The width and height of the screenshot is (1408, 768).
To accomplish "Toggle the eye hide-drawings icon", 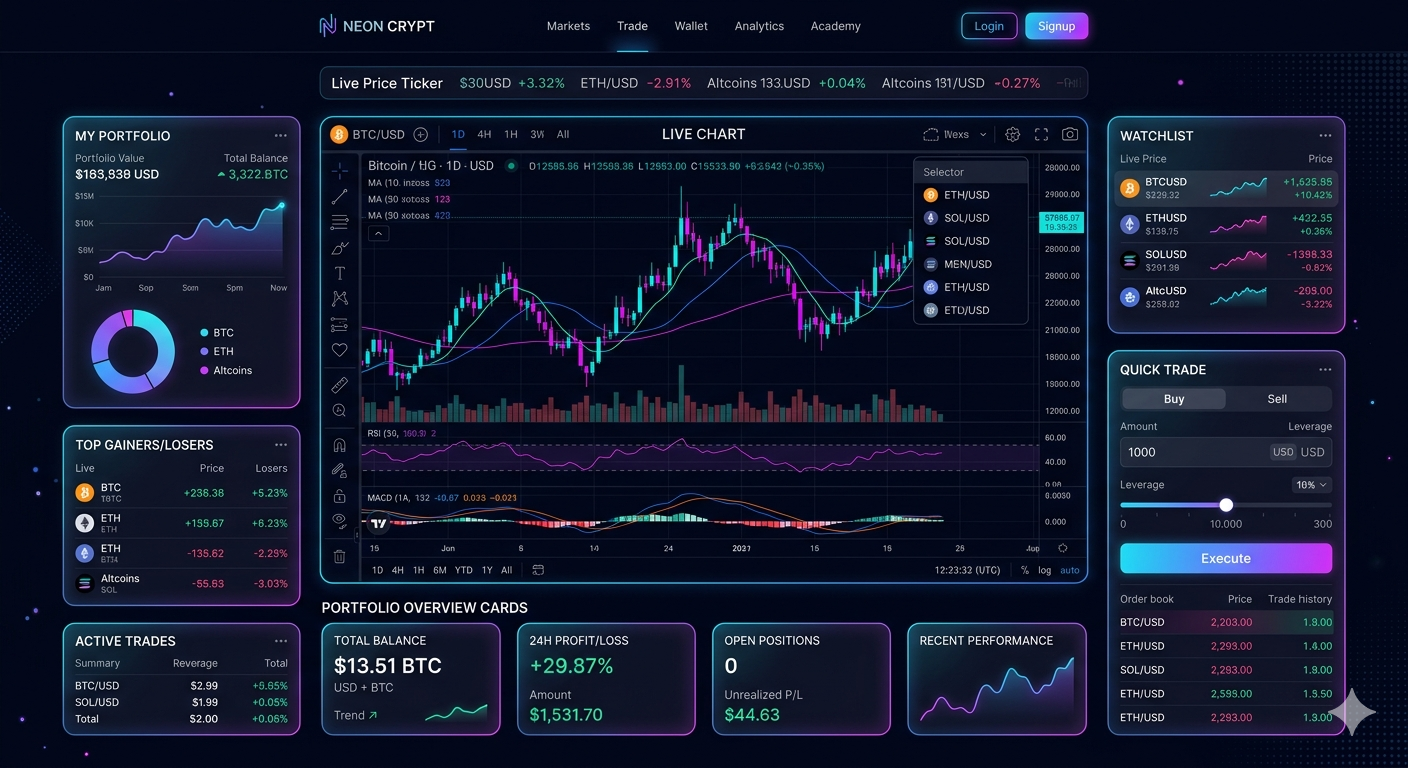I will tap(340, 520).
